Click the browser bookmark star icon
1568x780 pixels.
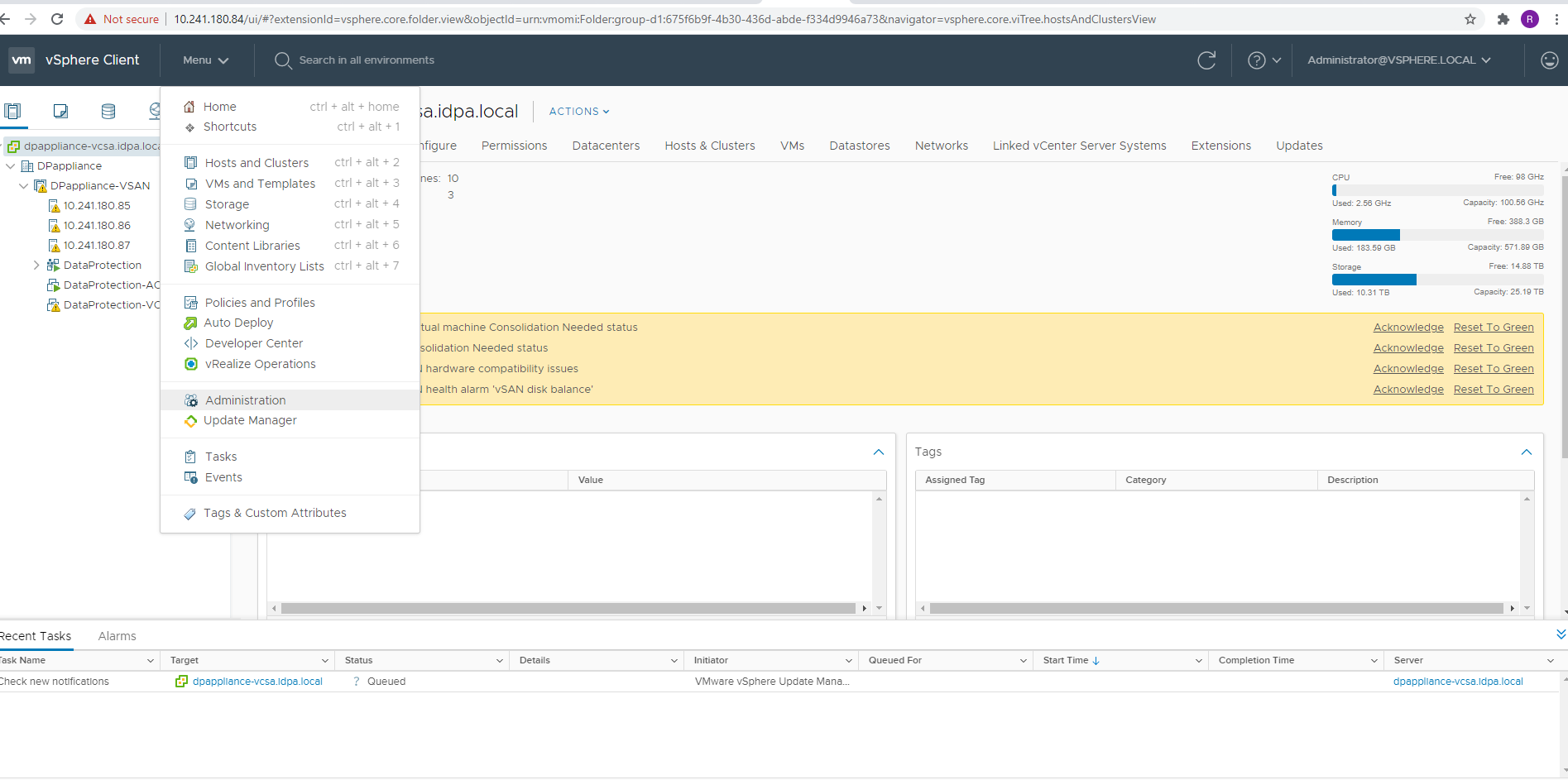click(1470, 18)
